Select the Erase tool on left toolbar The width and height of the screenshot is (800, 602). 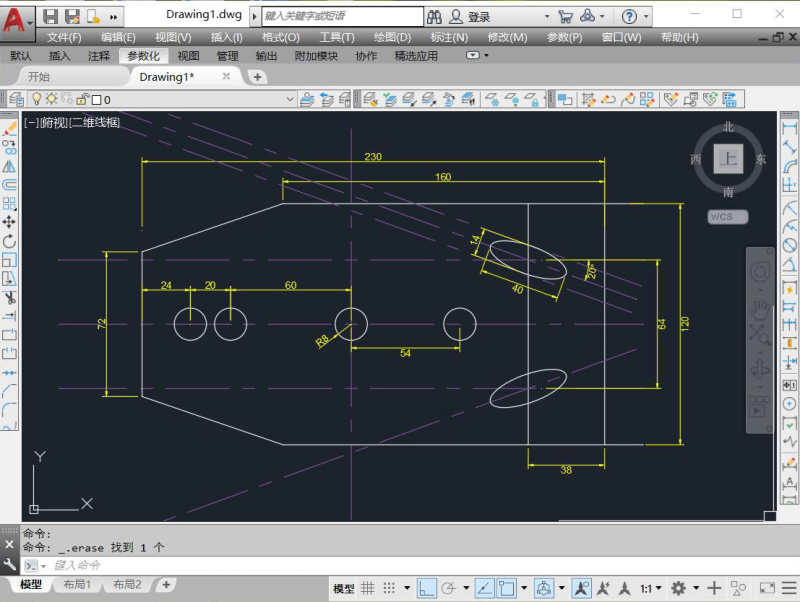click(8, 125)
